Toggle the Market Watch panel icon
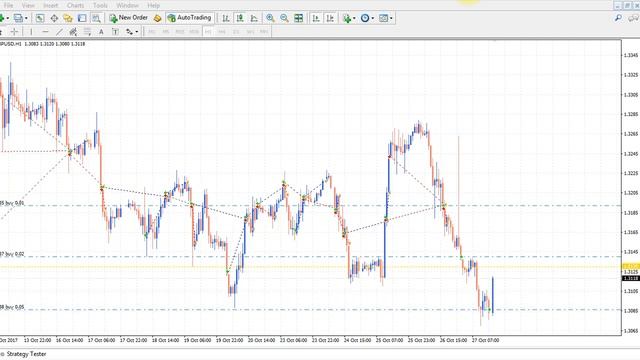Image resolution: width=640 pixels, height=360 pixels. click(40, 18)
